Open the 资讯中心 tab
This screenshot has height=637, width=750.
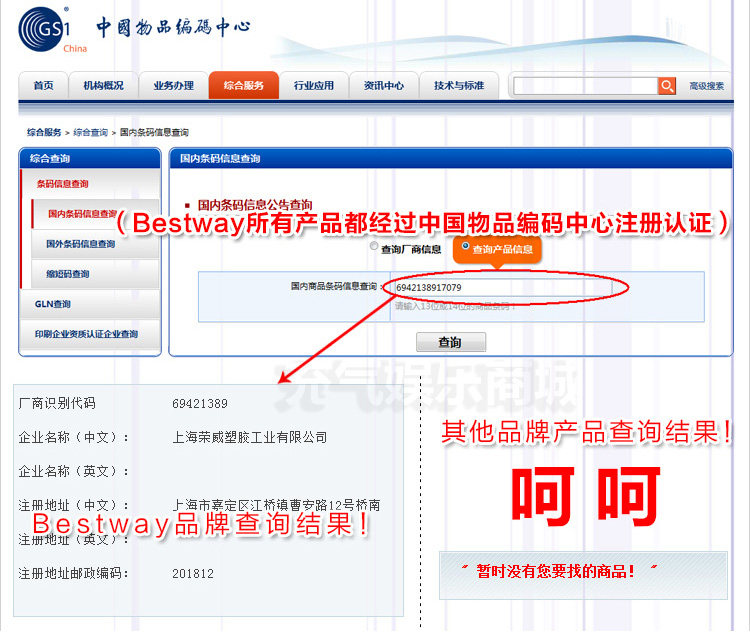384,86
